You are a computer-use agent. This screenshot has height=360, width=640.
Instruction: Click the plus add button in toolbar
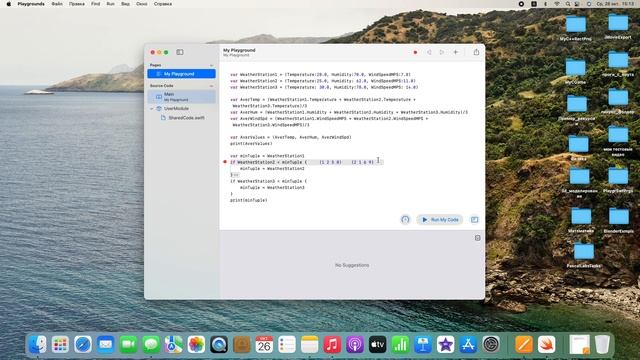click(x=456, y=52)
